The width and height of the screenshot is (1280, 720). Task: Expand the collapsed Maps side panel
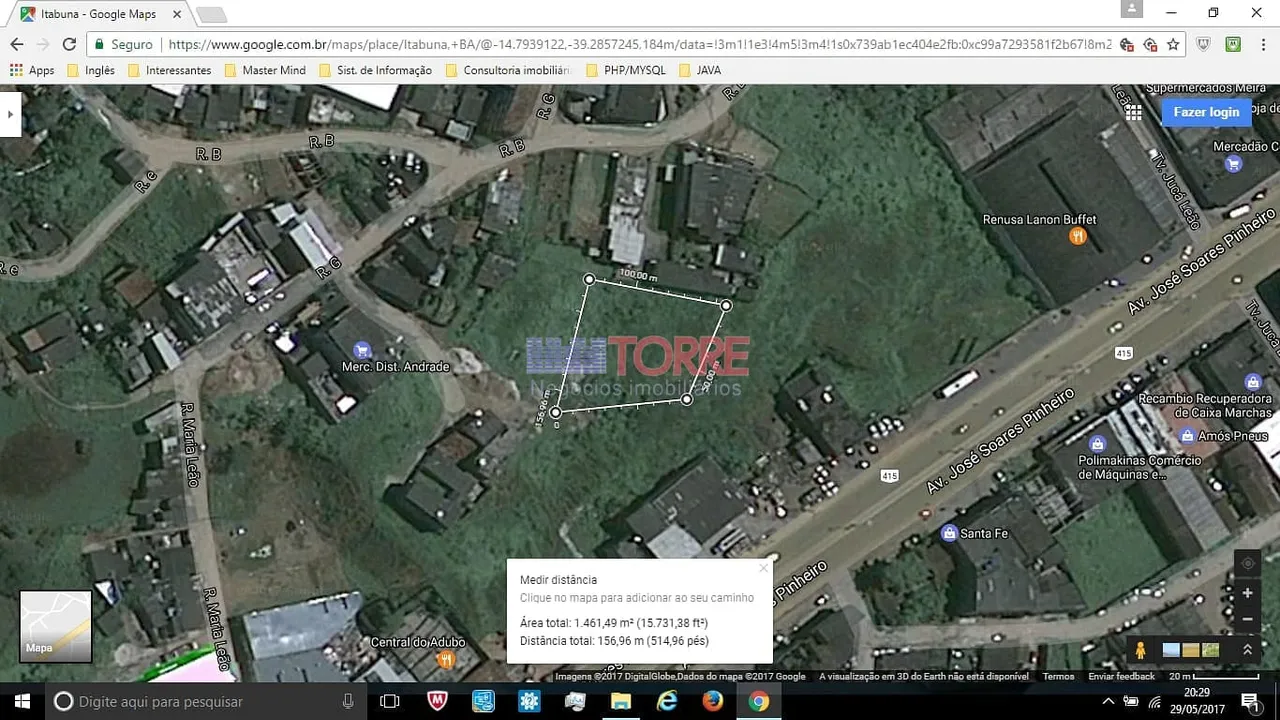click(10, 114)
